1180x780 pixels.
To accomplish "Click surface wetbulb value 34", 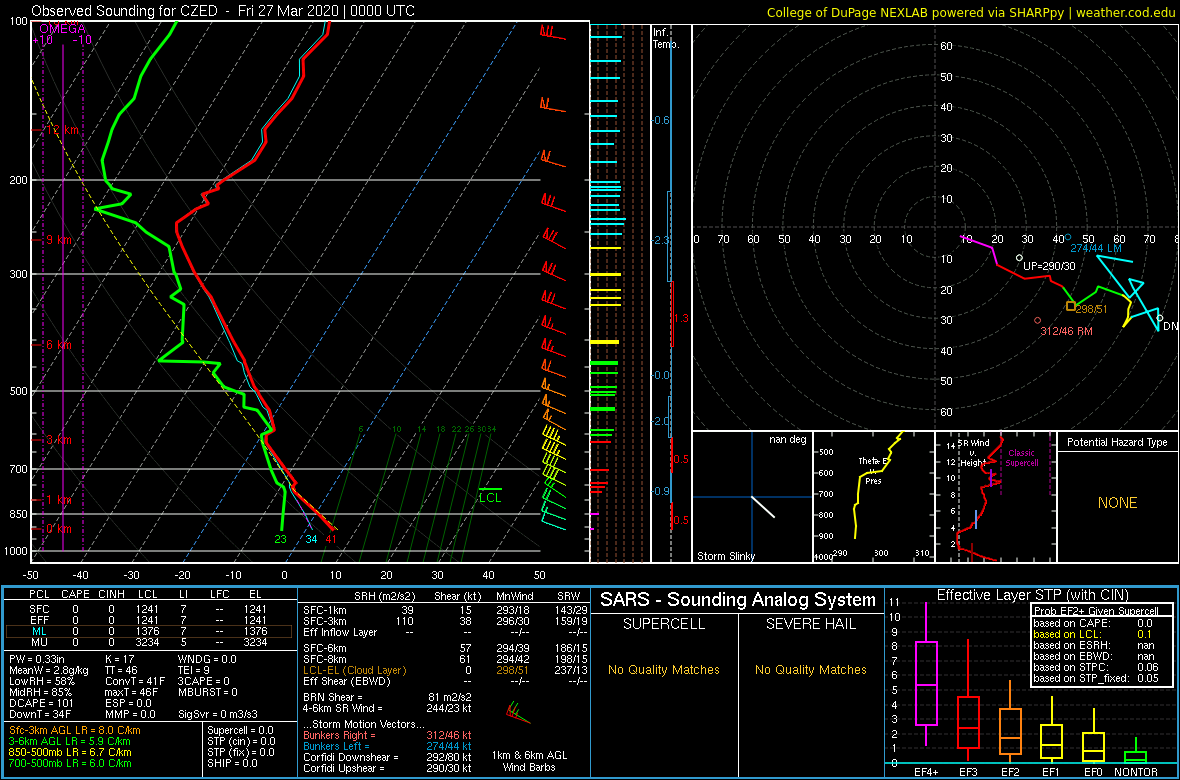I will pyautogui.click(x=311, y=539).
